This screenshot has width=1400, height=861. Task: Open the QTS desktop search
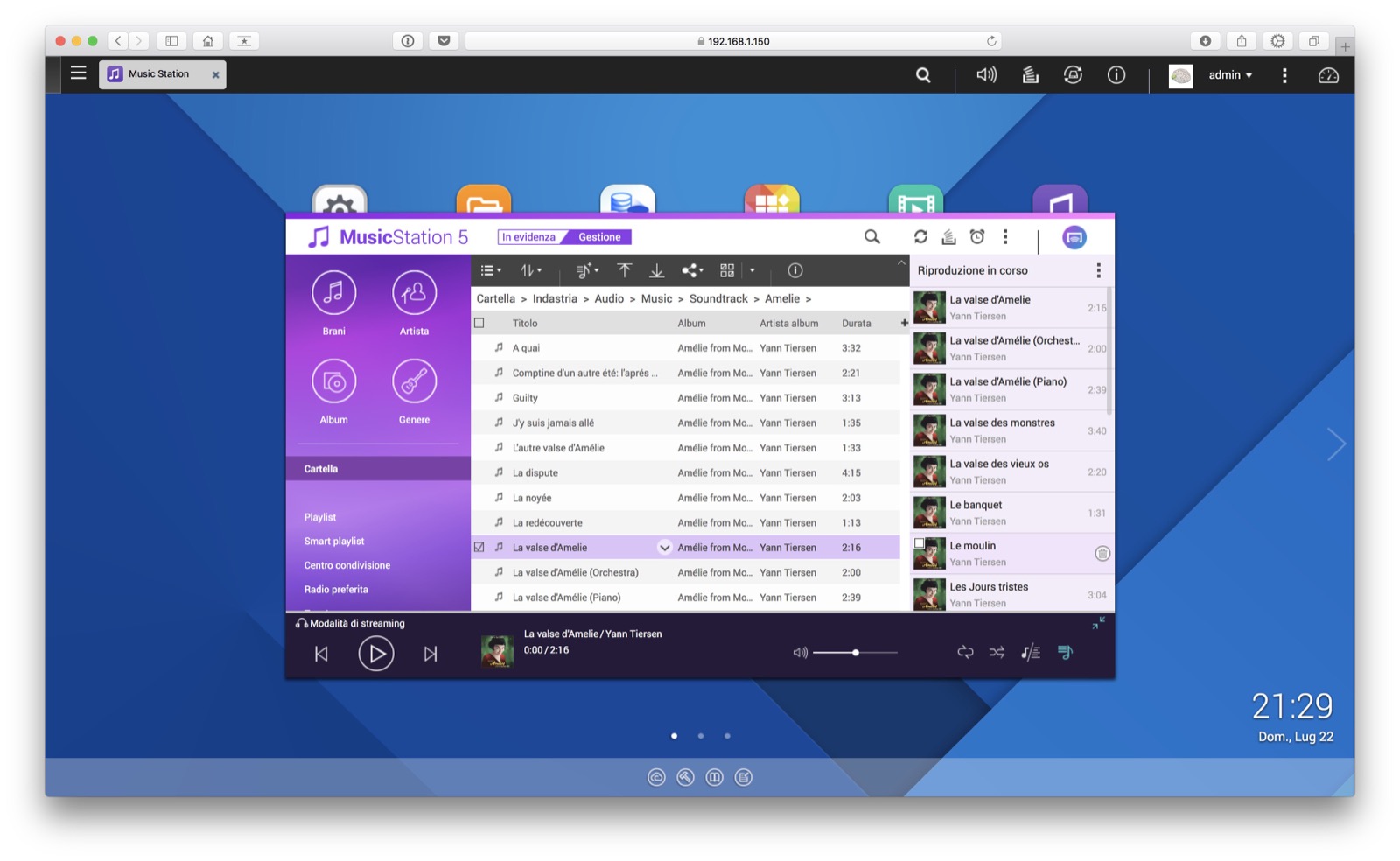click(x=923, y=75)
